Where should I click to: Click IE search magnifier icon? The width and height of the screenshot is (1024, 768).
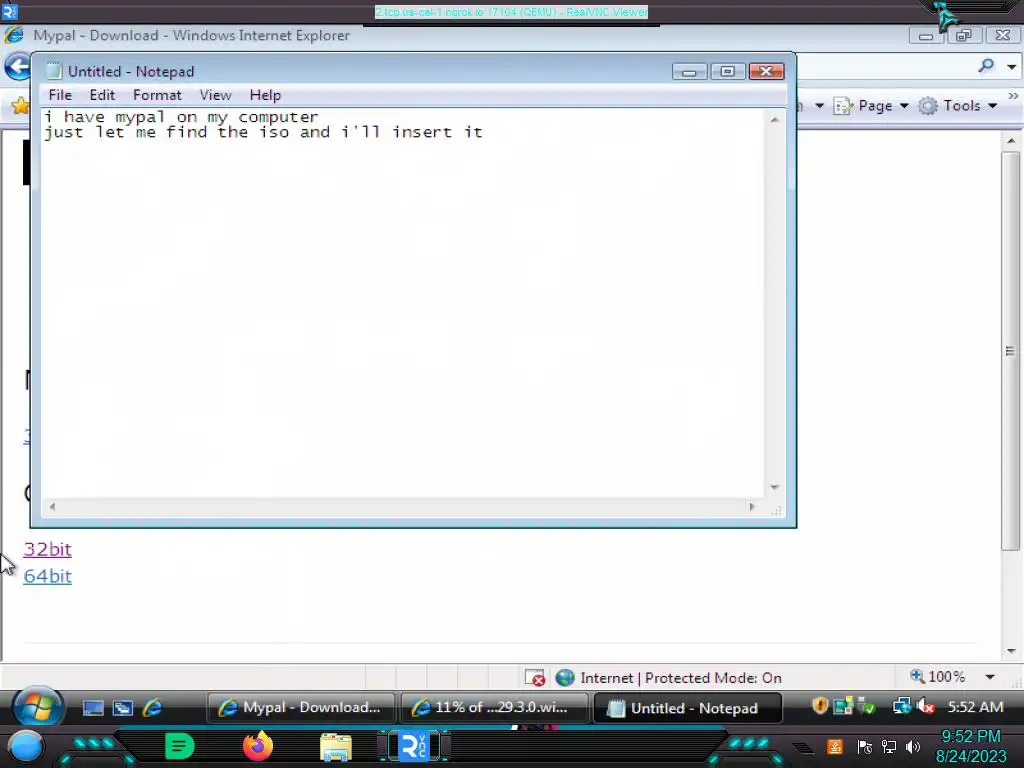pos(986,66)
